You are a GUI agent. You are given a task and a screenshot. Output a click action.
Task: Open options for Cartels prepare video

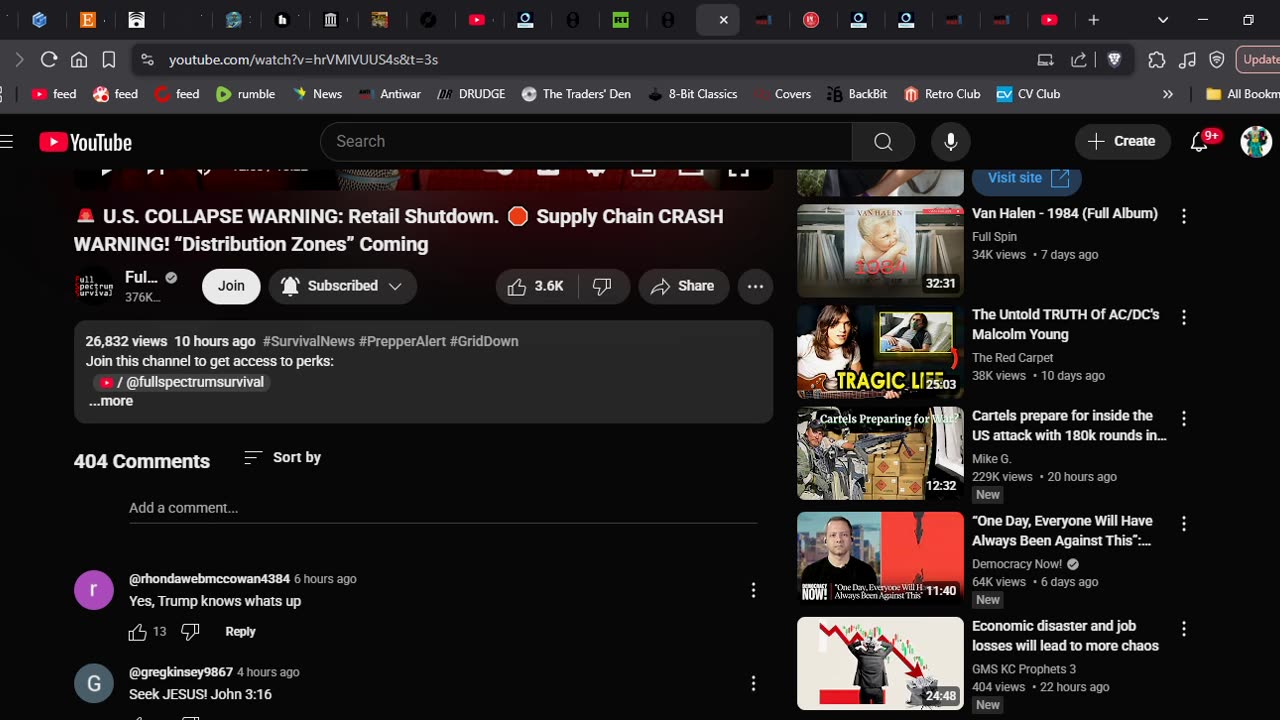click(x=1184, y=418)
